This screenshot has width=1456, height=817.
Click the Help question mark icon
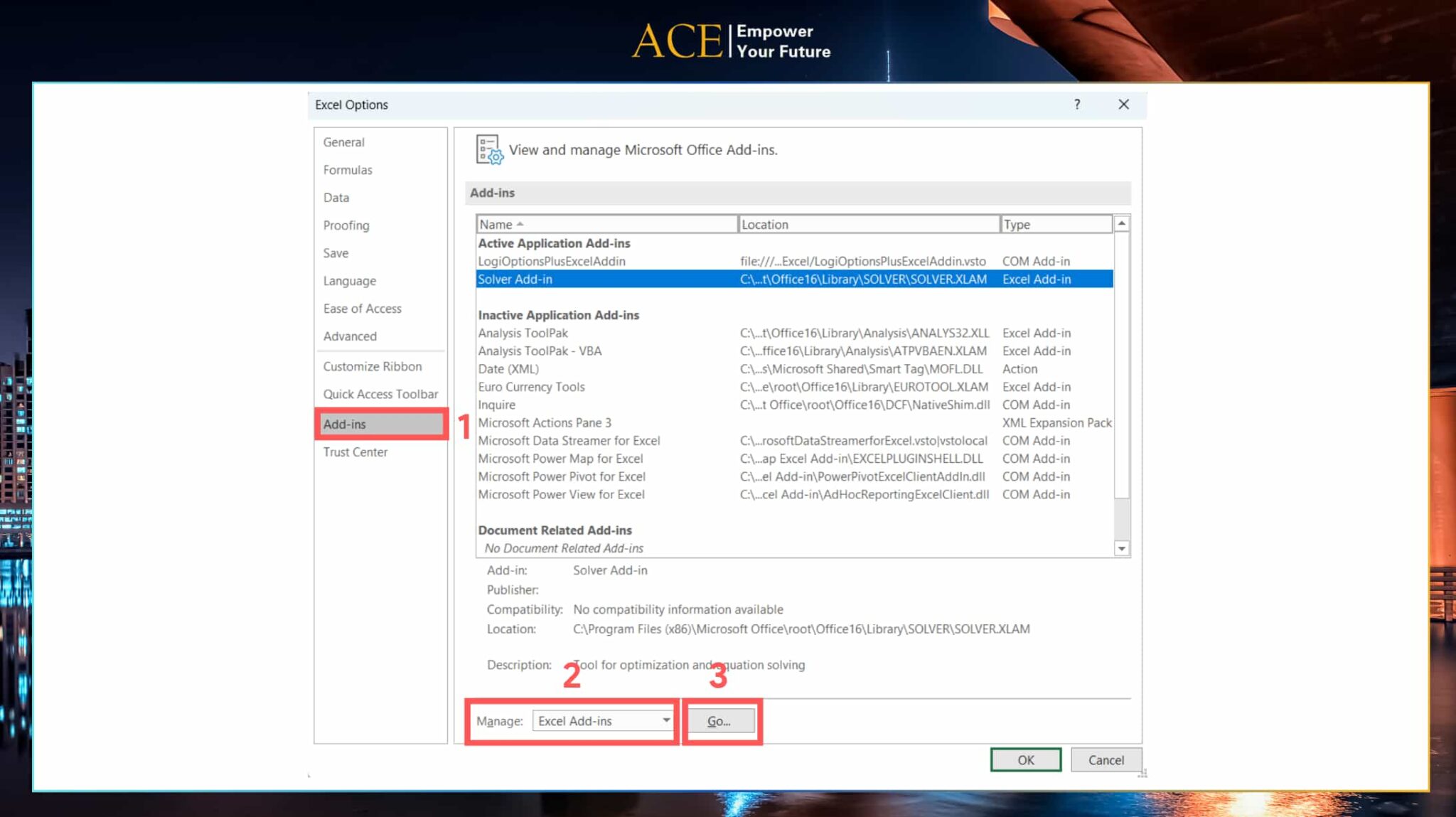pos(1077,105)
